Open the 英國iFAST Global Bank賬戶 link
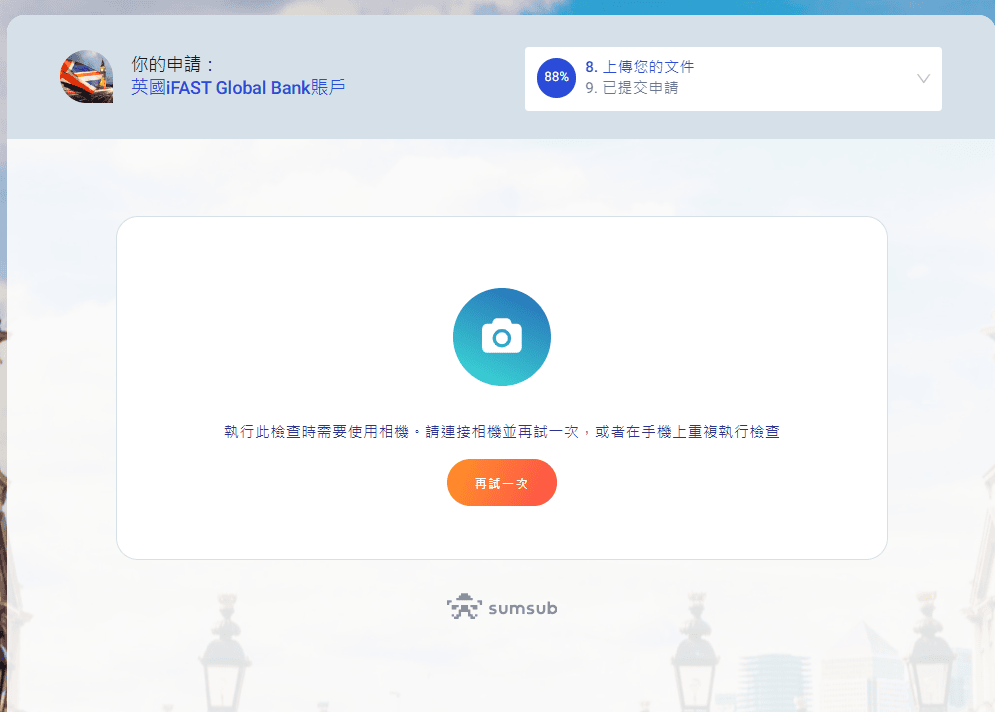The height and width of the screenshot is (712, 995). (x=238, y=87)
